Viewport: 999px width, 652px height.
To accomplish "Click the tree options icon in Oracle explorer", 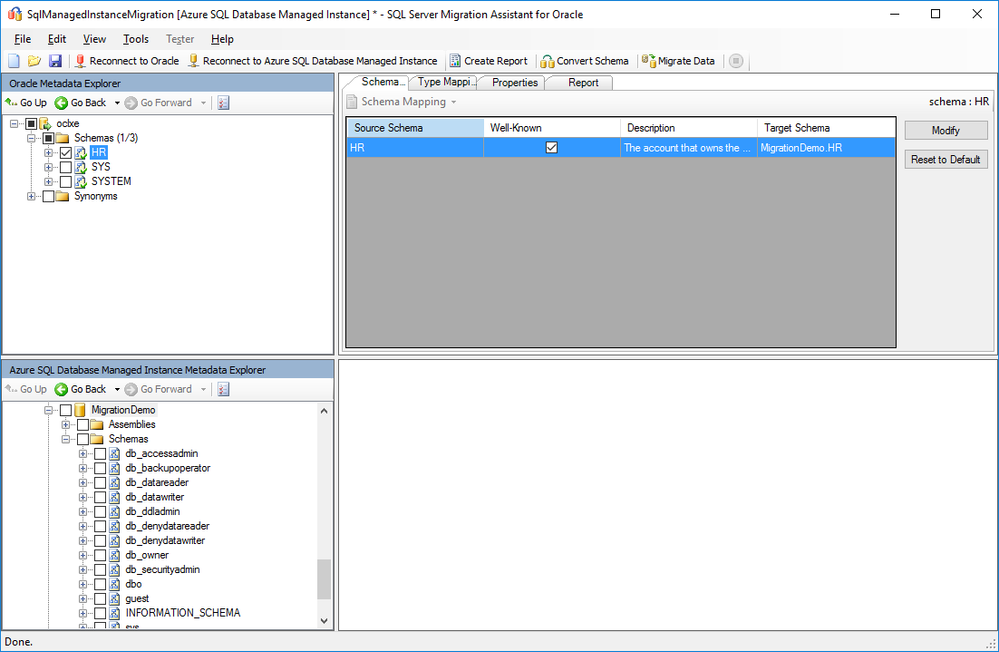I will pyautogui.click(x=223, y=103).
